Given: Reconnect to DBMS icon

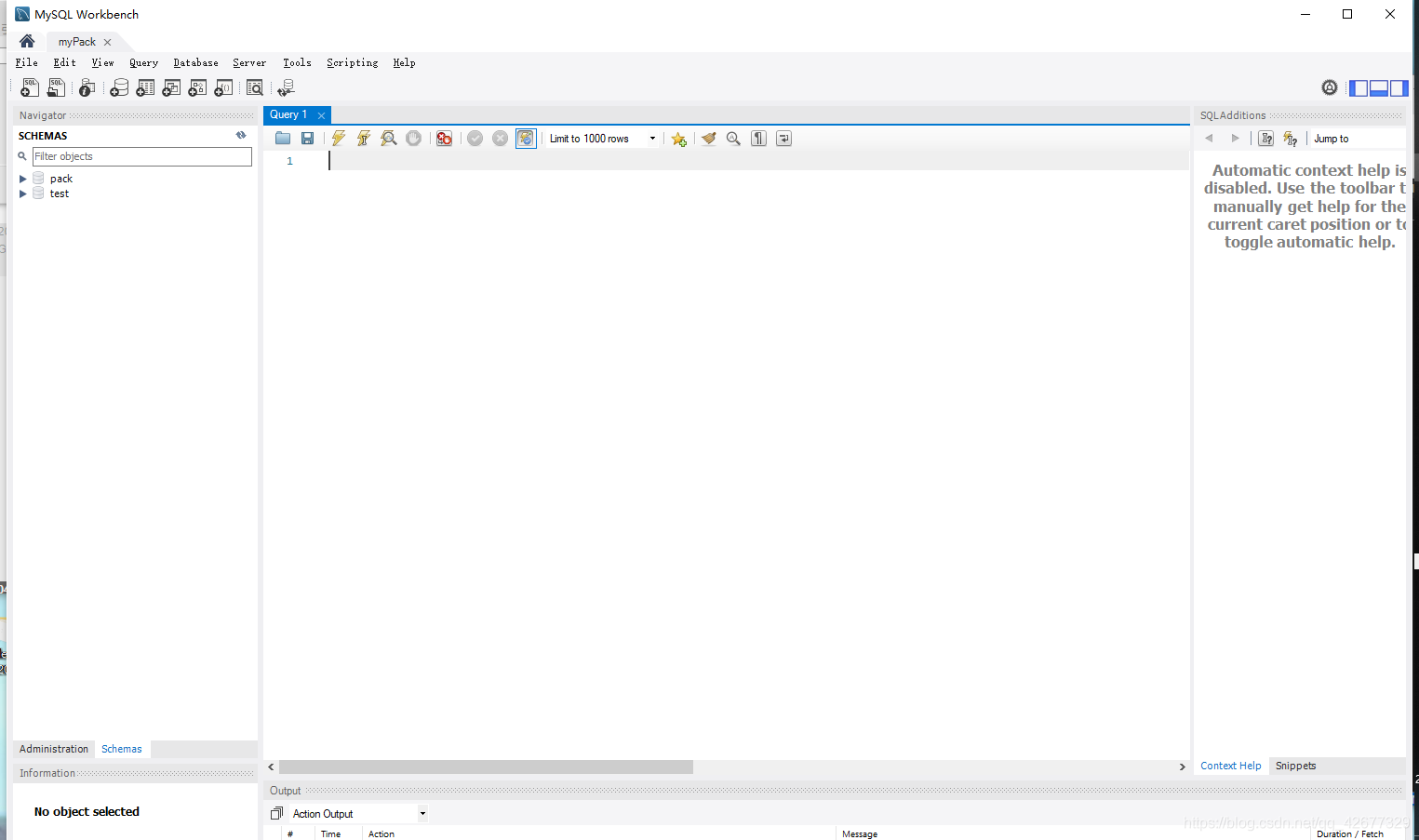Looking at the screenshot, I should [x=286, y=87].
